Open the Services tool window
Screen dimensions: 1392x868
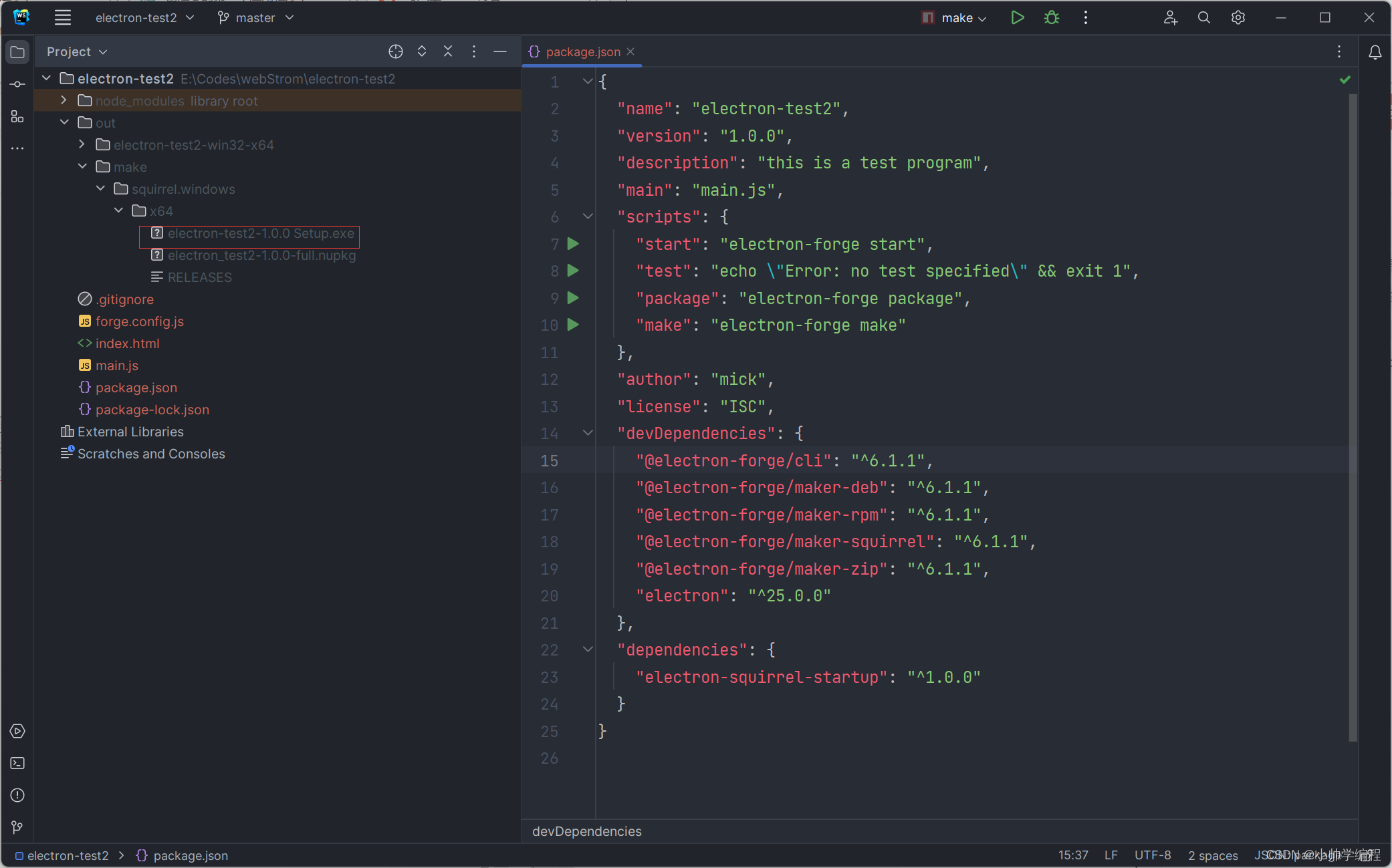[18, 731]
